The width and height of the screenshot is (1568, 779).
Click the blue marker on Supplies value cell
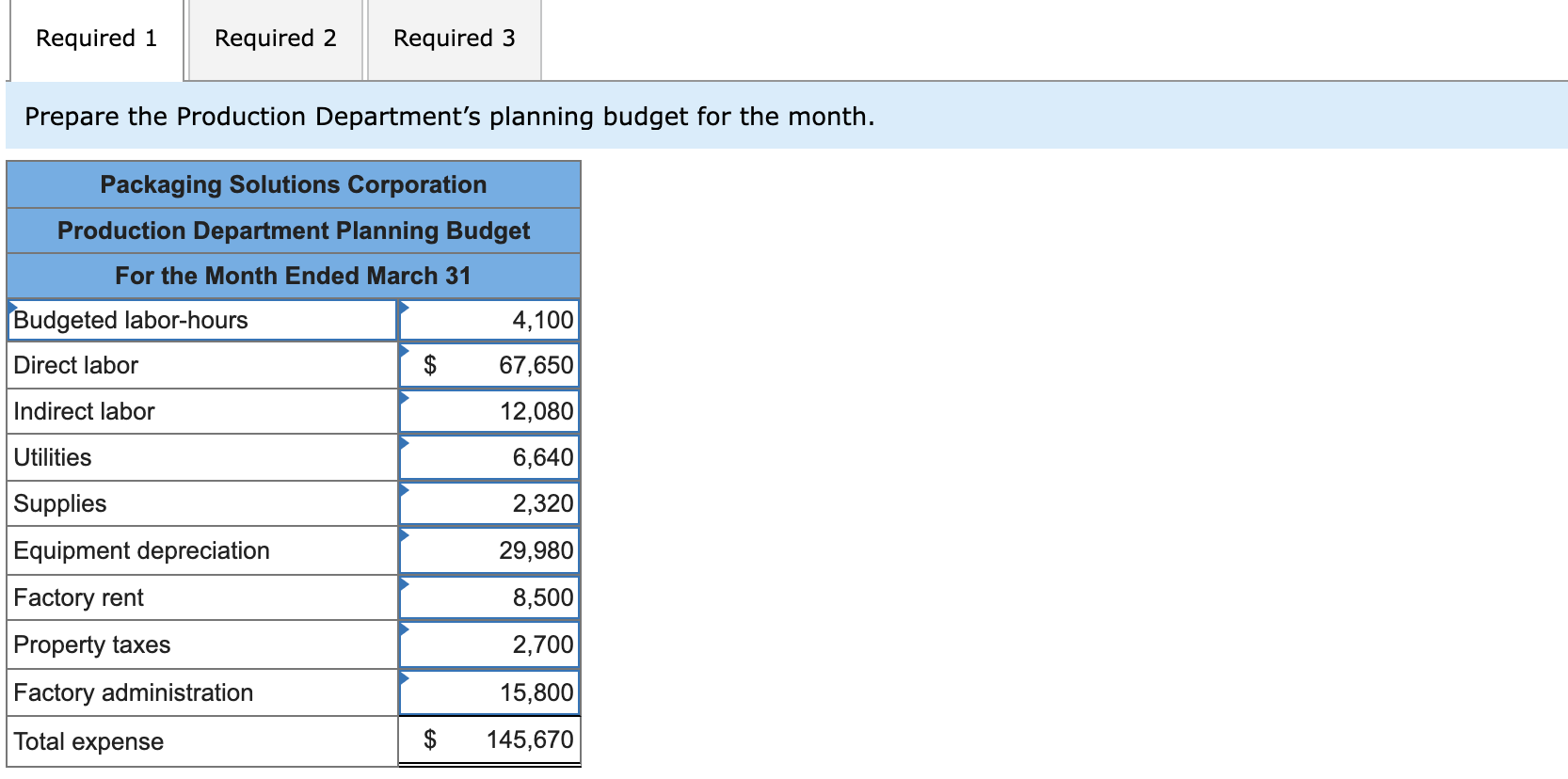click(405, 491)
